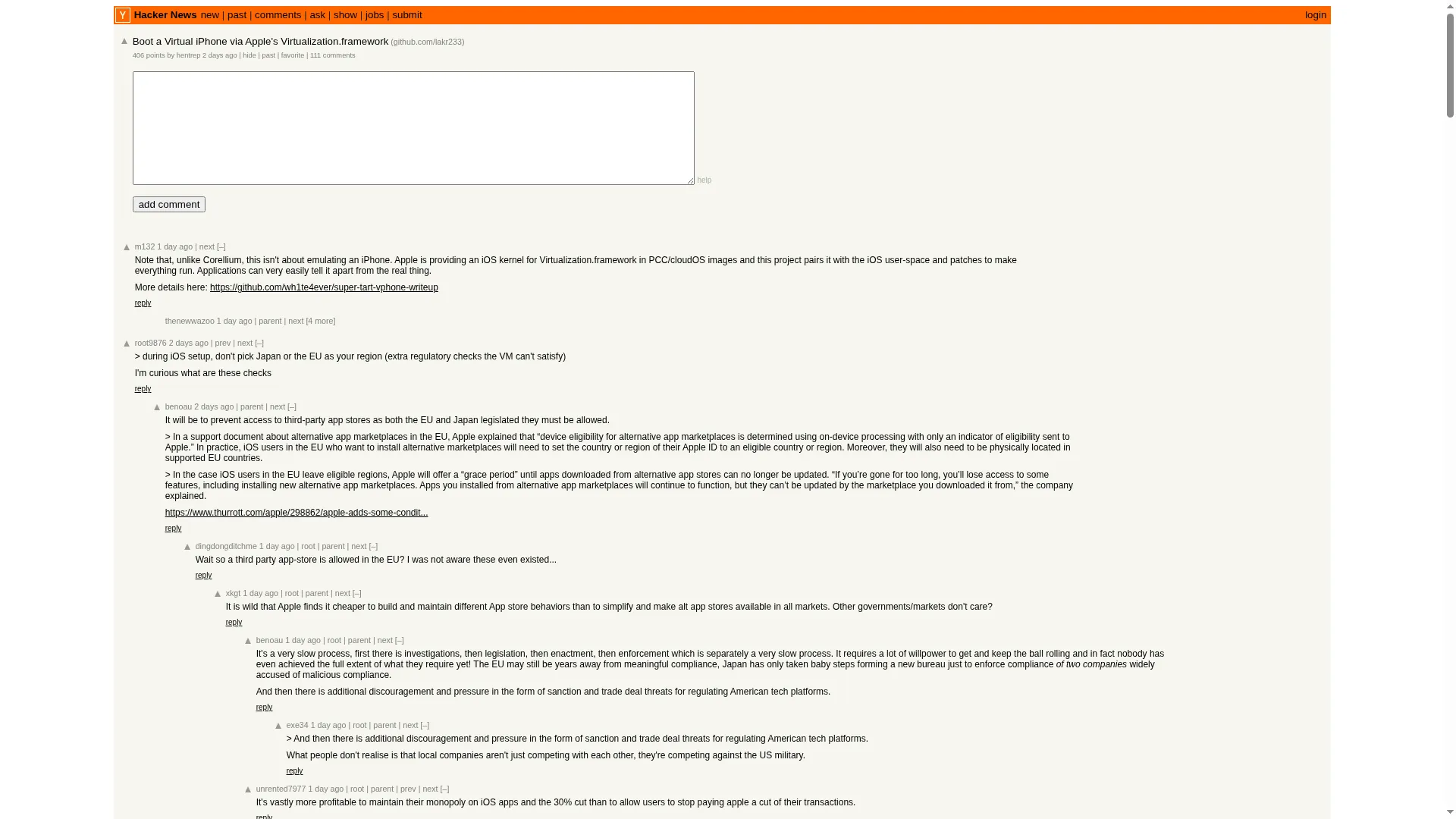This screenshot has width=1456, height=819.
Task: Upvote the story Boot a Virtual iPhone
Action: click(x=124, y=42)
